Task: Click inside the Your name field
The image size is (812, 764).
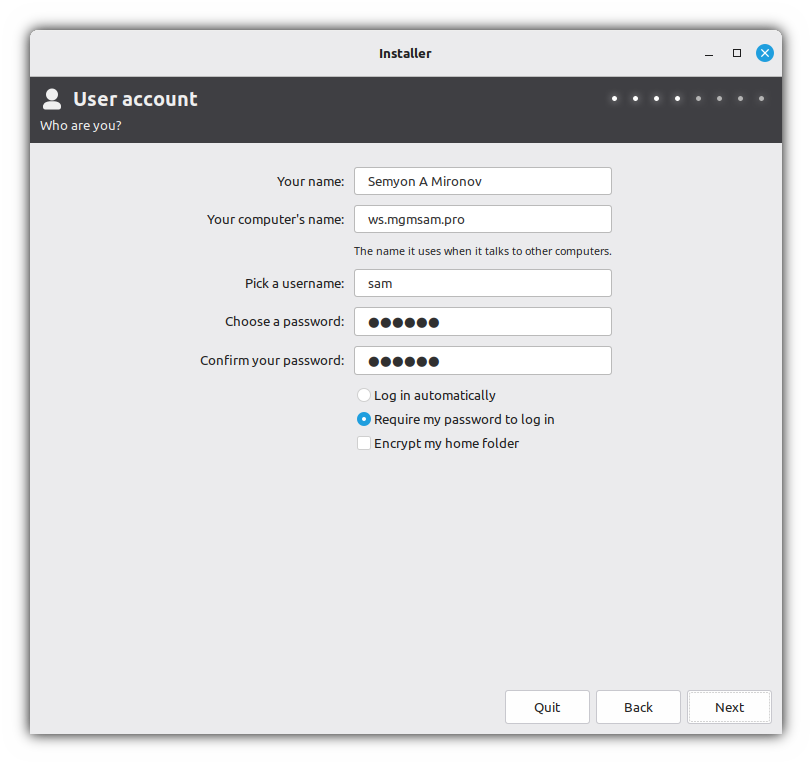Action: [482, 181]
